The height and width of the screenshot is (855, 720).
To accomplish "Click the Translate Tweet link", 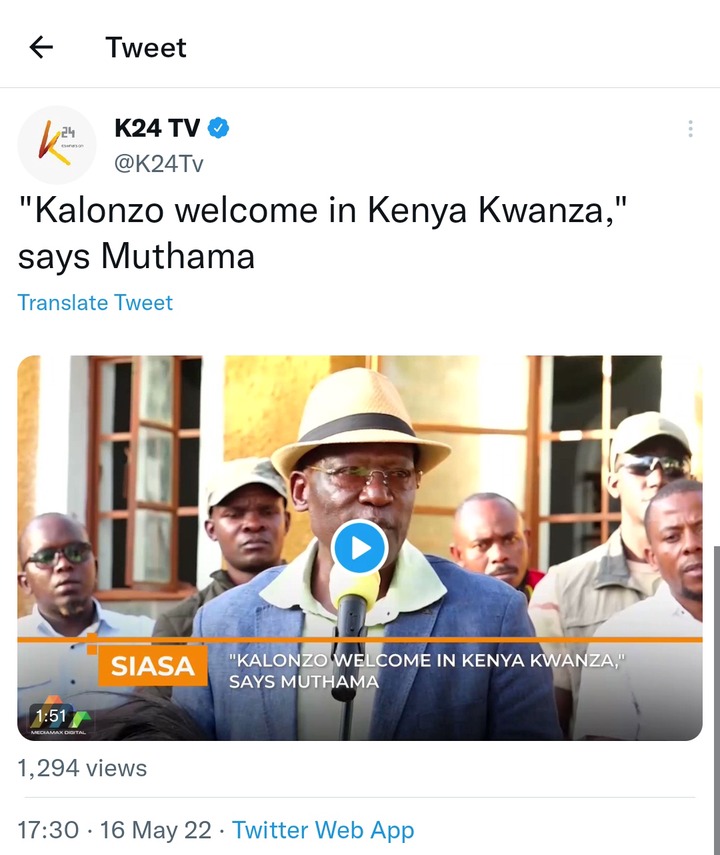I will tap(95, 302).
